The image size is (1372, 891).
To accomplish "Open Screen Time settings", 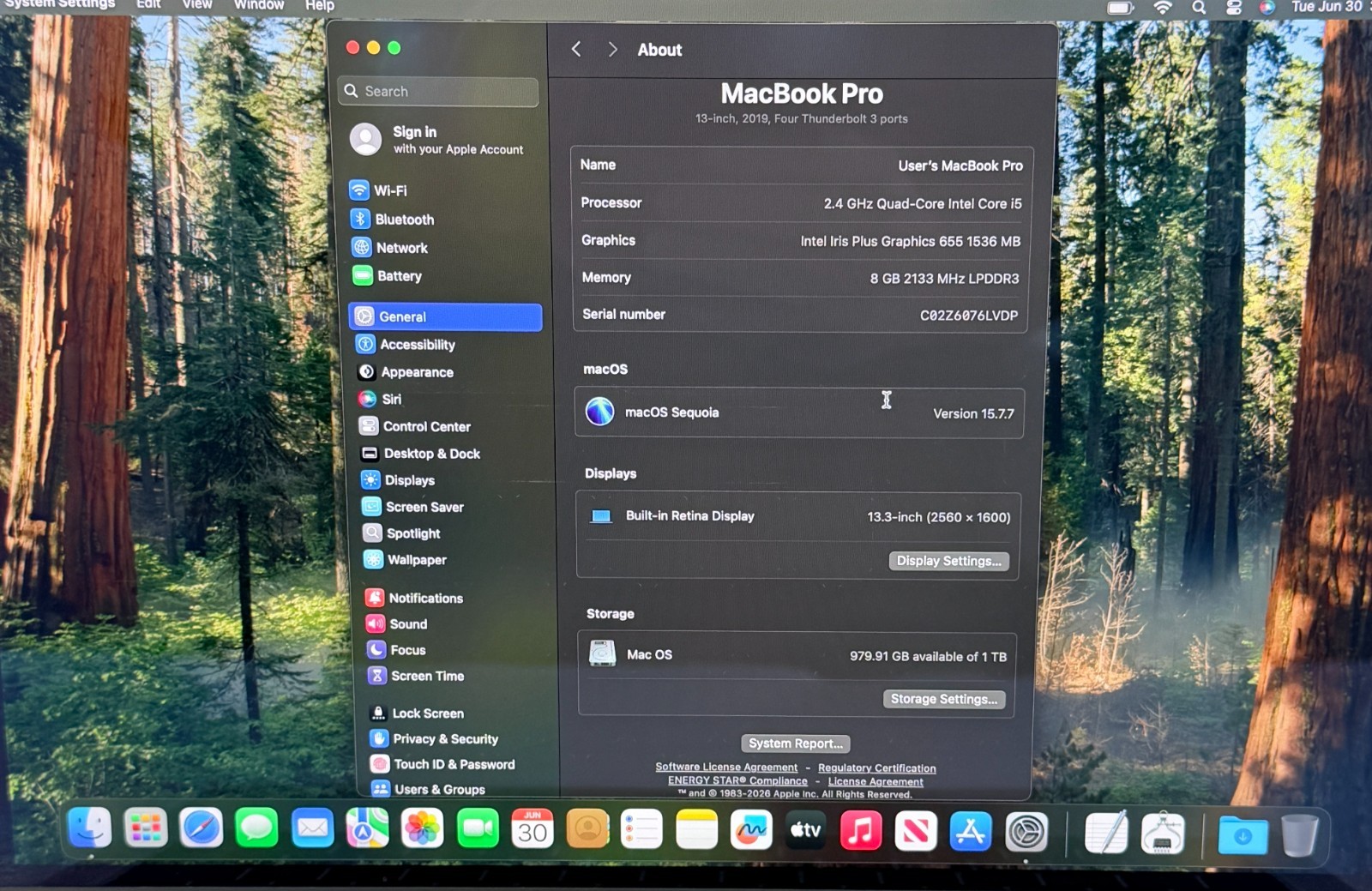I will pyautogui.click(x=416, y=675).
